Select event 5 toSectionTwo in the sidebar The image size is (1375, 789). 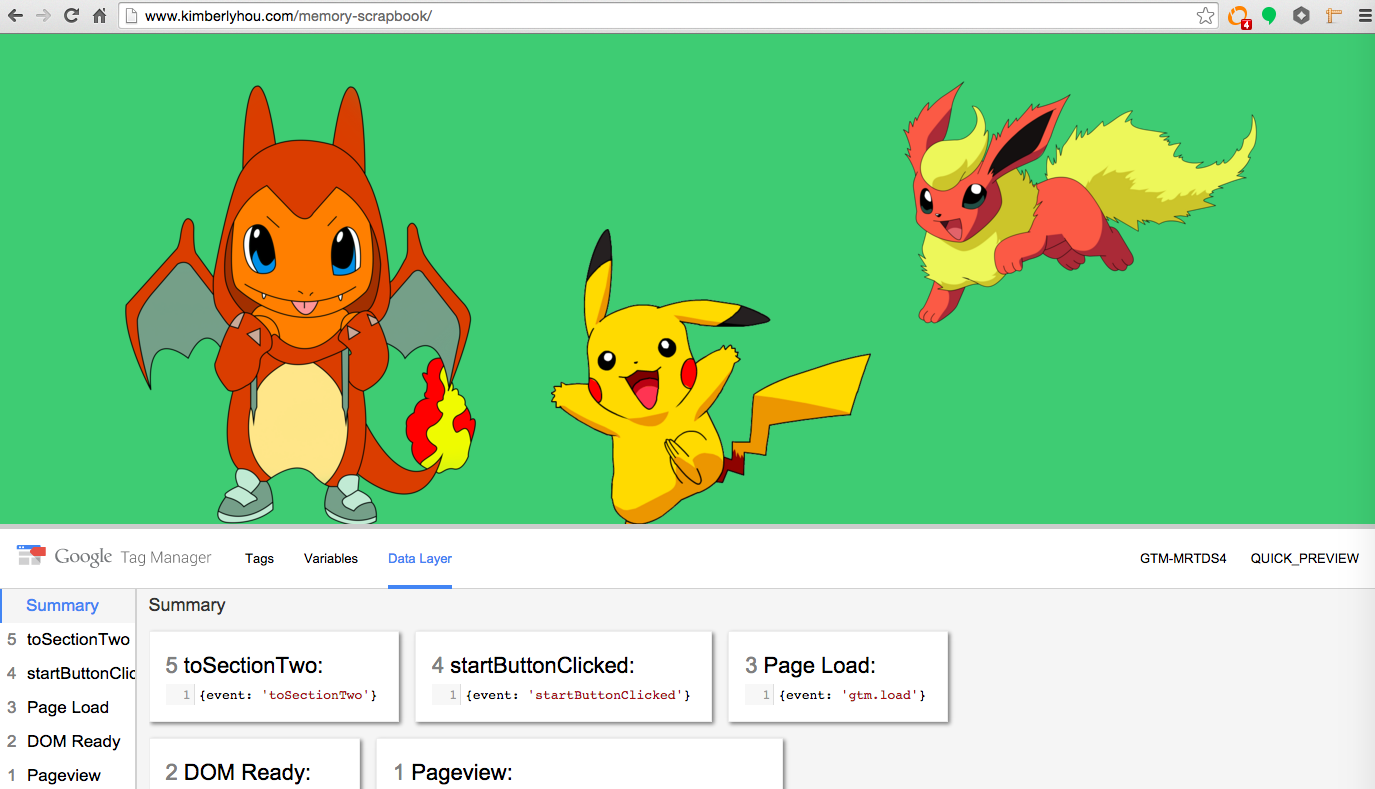tap(68, 639)
